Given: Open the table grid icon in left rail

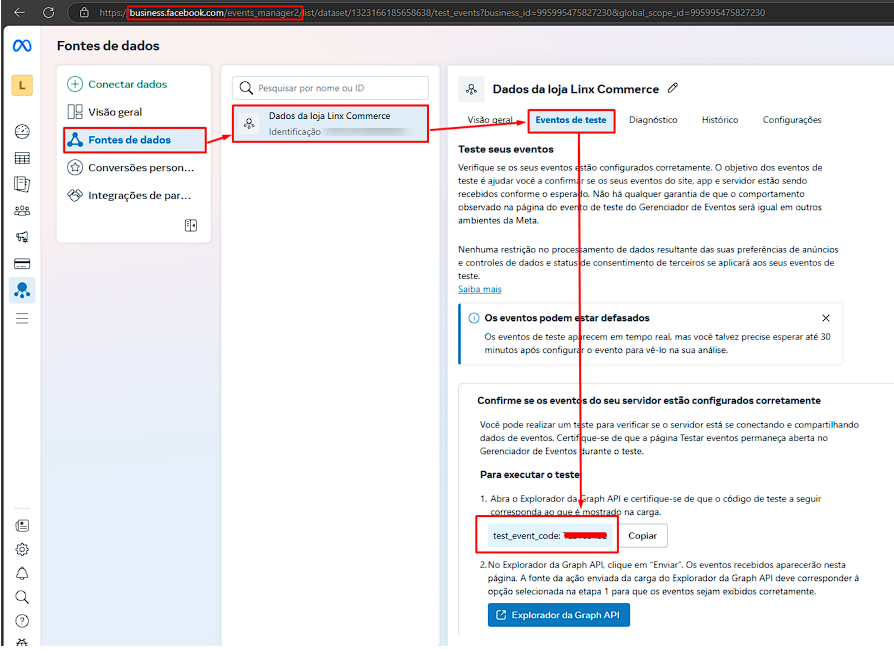Looking at the screenshot, I should coord(22,158).
